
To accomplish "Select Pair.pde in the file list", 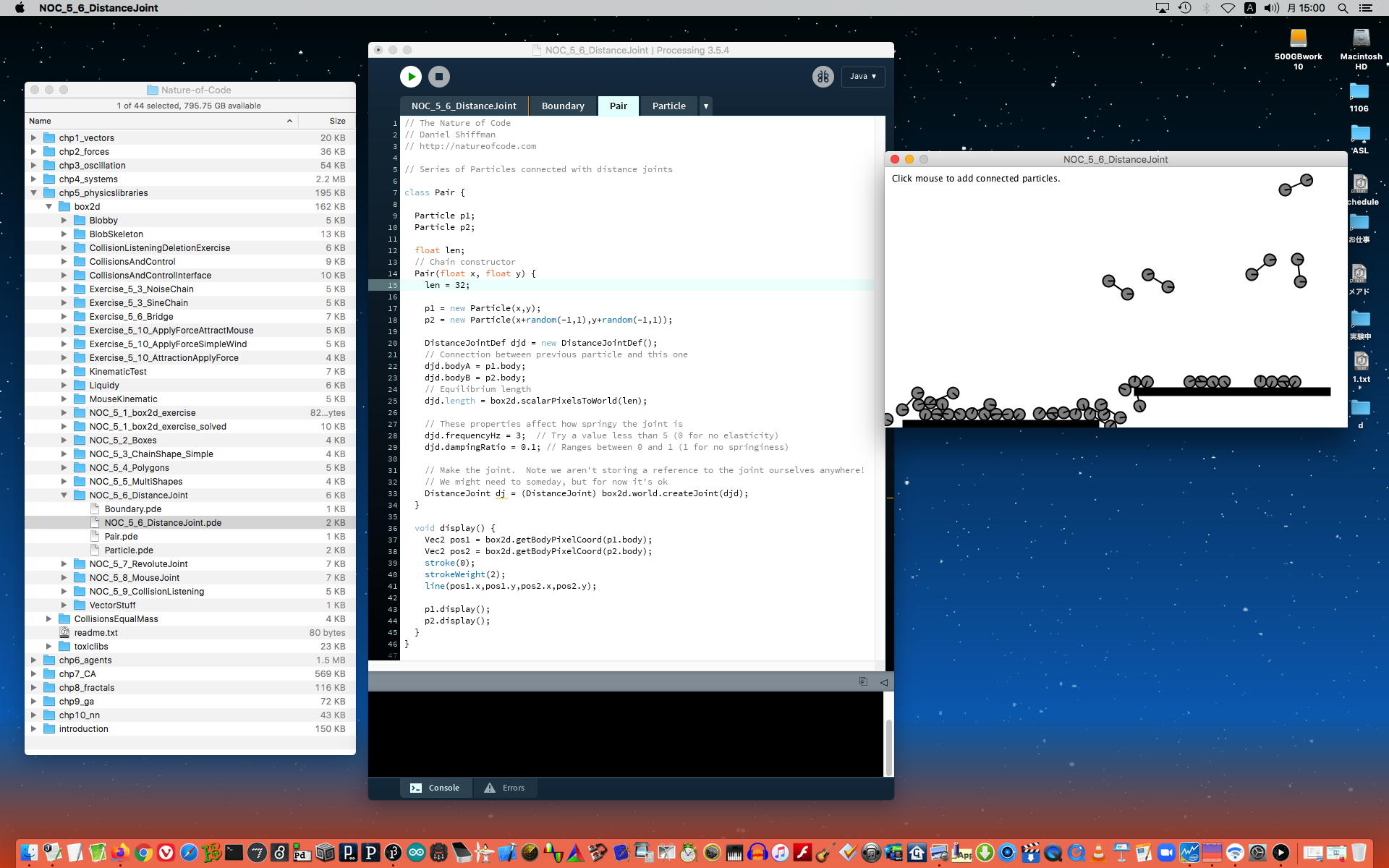I will [121, 537].
